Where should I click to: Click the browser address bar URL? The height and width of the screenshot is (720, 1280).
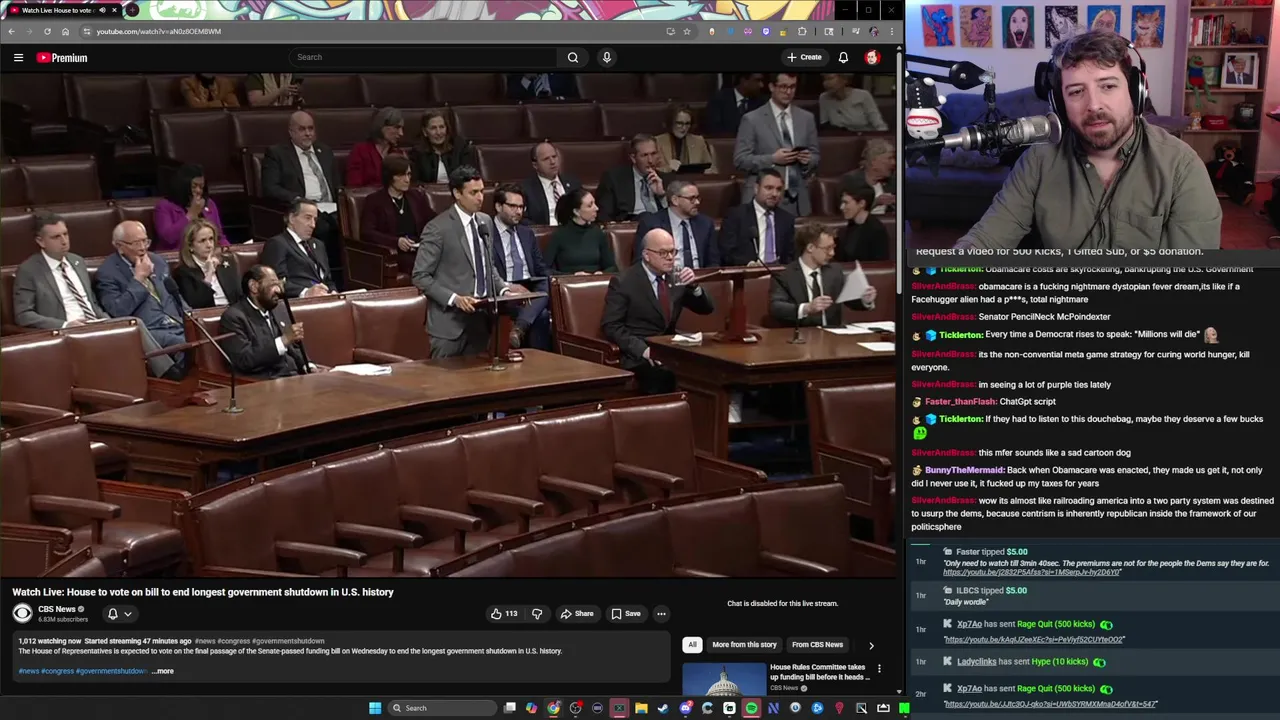[x=159, y=31]
